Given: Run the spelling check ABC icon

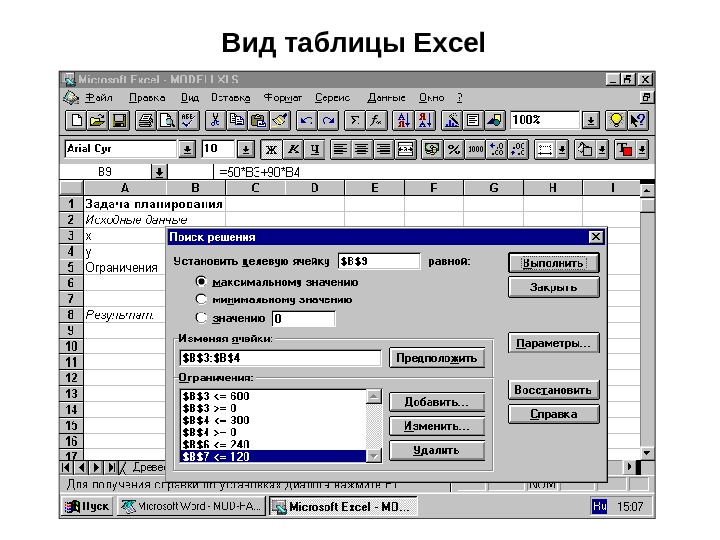Looking at the screenshot, I should tap(188, 121).
